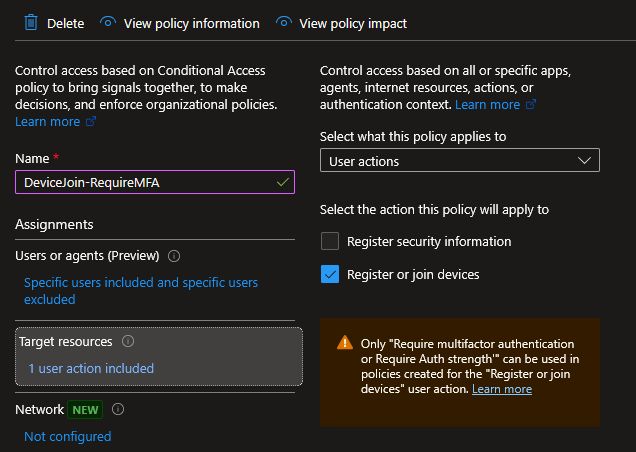Click the green checkmark in Name field
Viewport: 636px width, 452px height.
(283, 182)
